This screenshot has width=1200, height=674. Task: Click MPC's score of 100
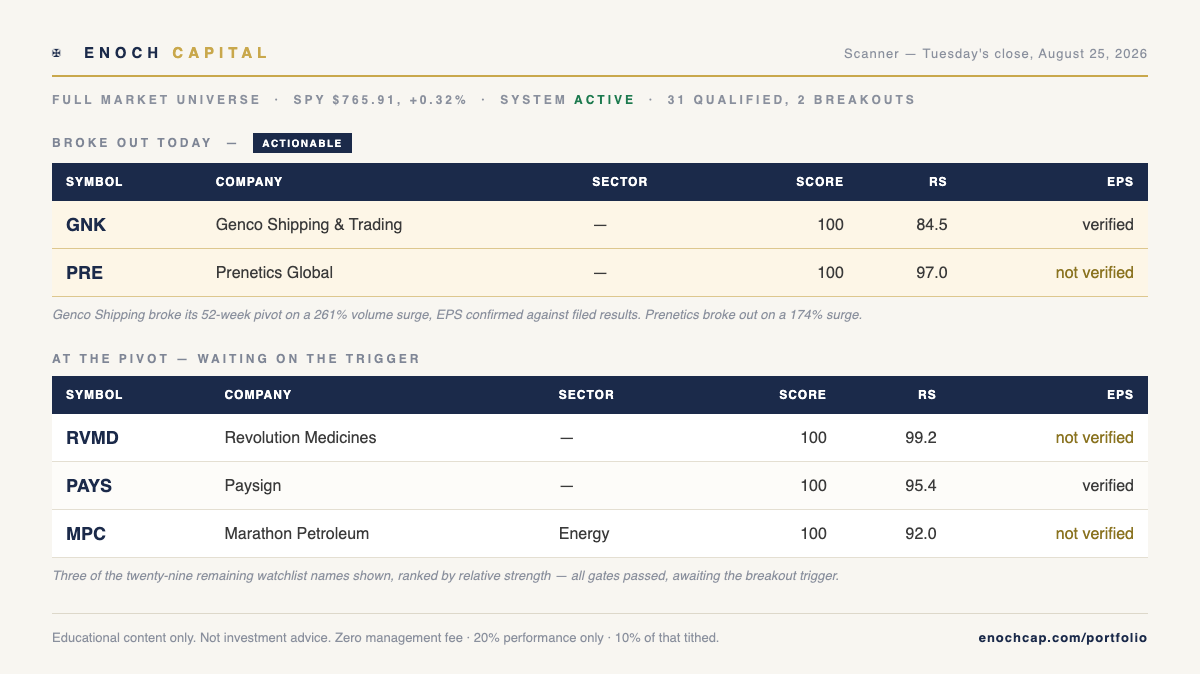(813, 534)
